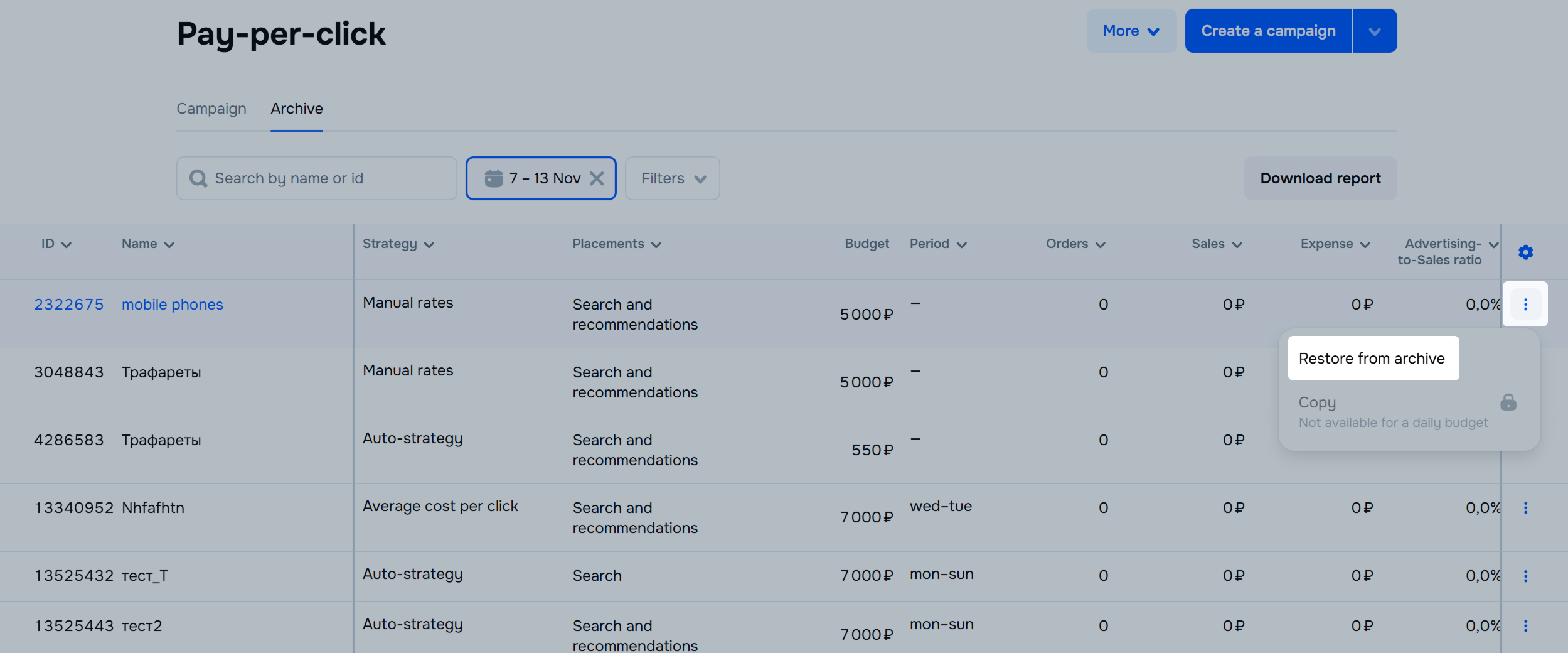Switch to the Campaign tab

(x=211, y=109)
